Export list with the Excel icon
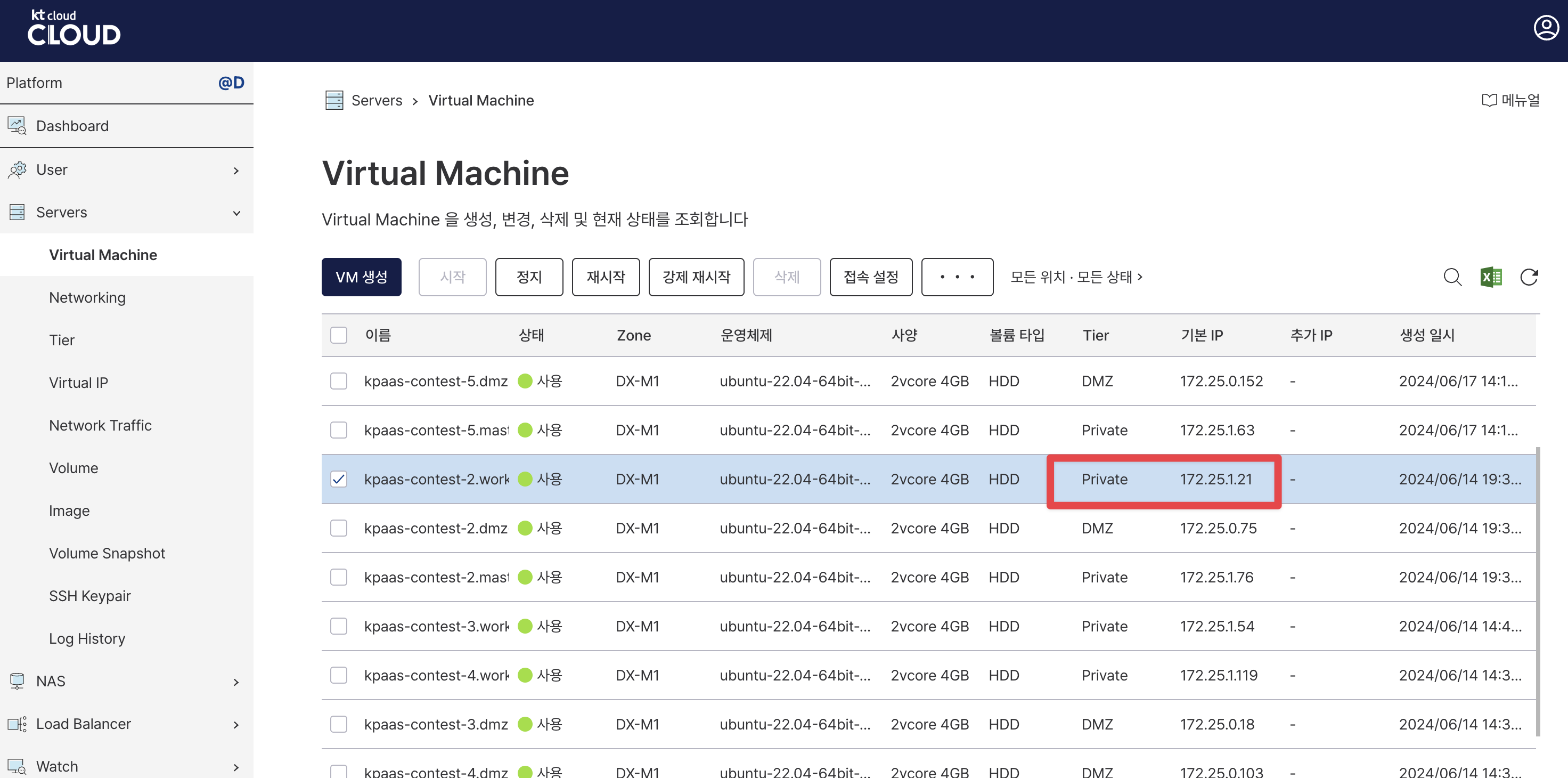1568x778 pixels. pyautogui.click(x=1491, y=277)
